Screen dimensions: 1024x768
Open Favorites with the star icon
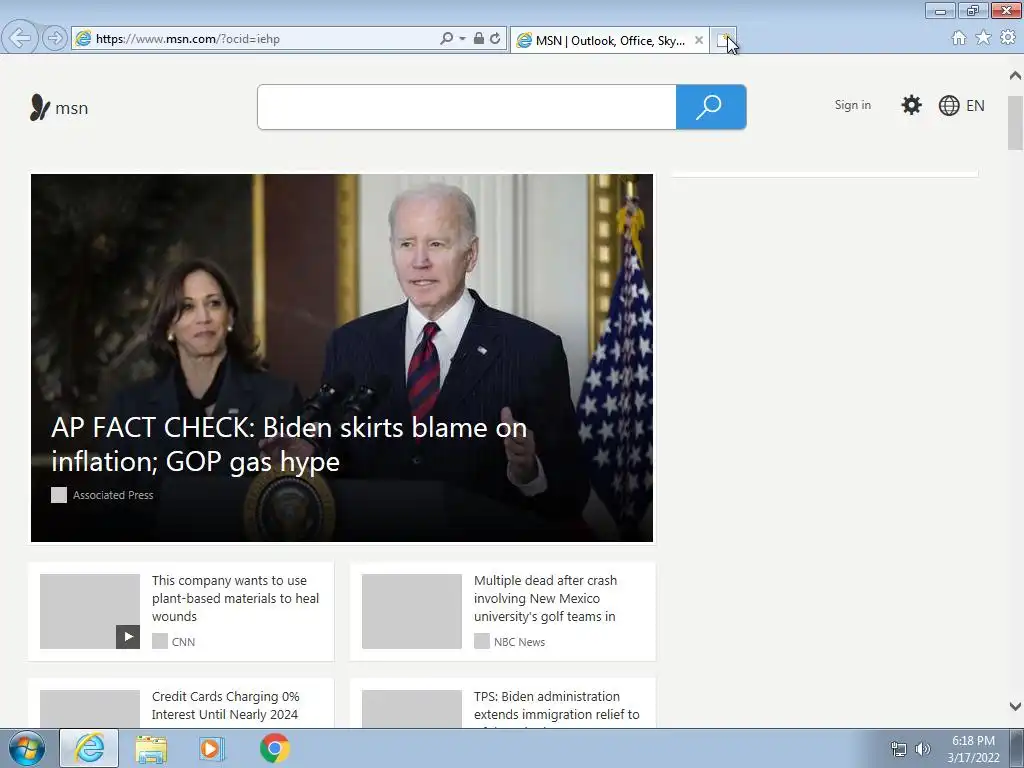pyautogui.click(x=983, y=38)
